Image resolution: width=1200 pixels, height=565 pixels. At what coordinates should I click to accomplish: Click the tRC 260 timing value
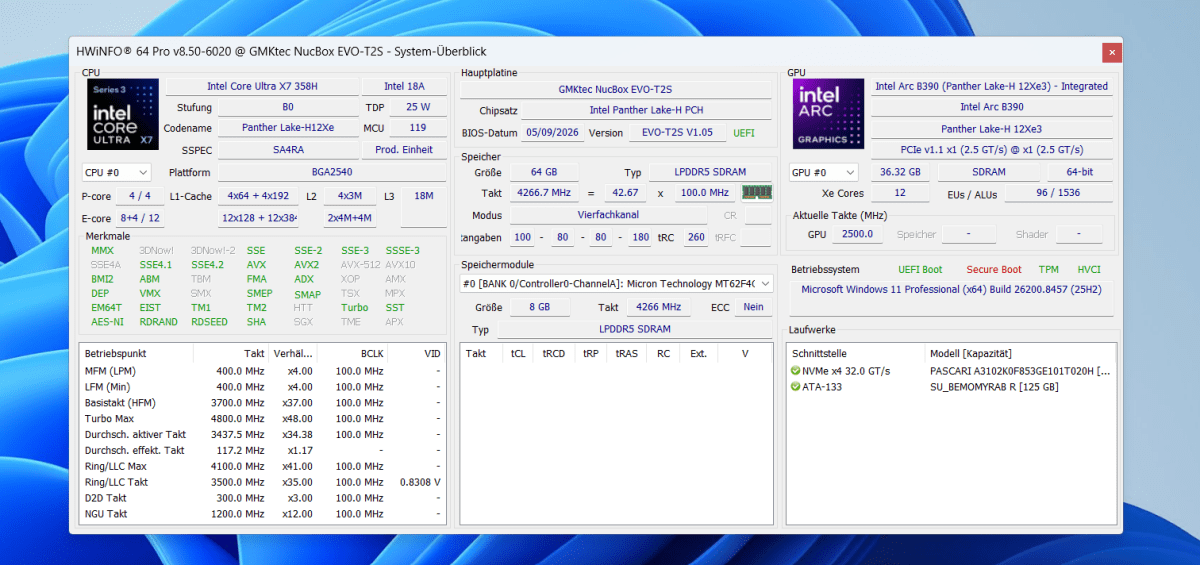[x=696, y=238]
